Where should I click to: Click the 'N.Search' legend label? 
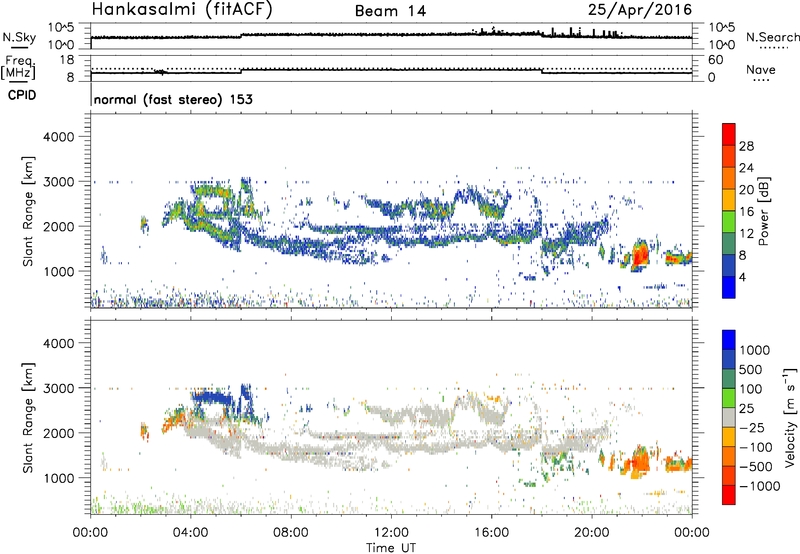[x=772, y=37]
